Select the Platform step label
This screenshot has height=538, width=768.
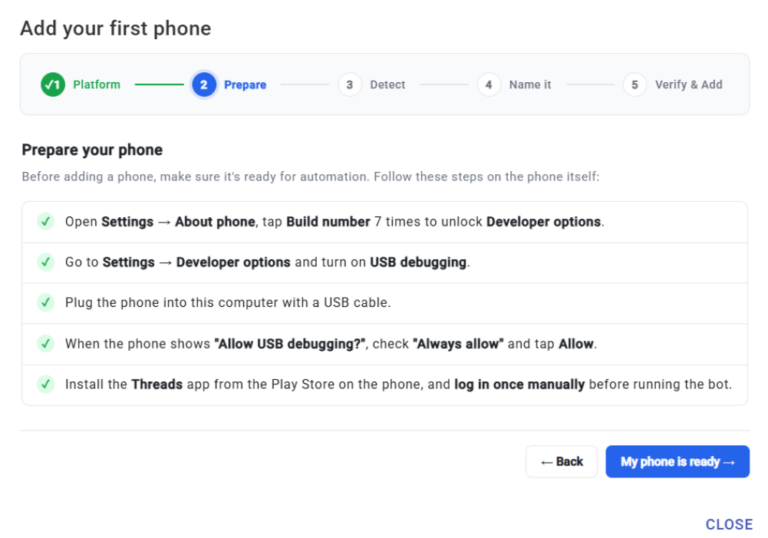pos(96,85)
